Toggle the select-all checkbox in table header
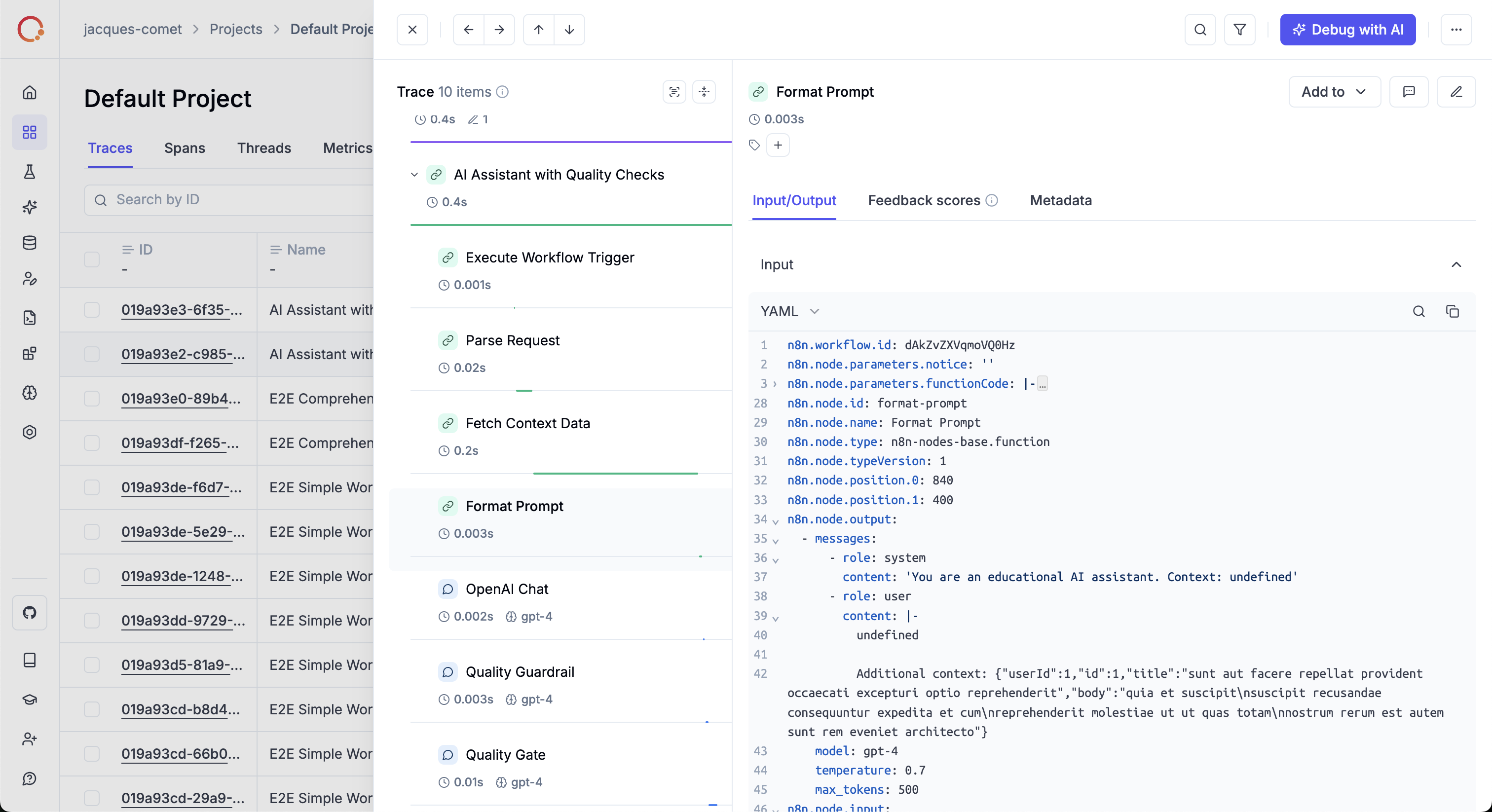1492x812 pixels. pos(91,259)
